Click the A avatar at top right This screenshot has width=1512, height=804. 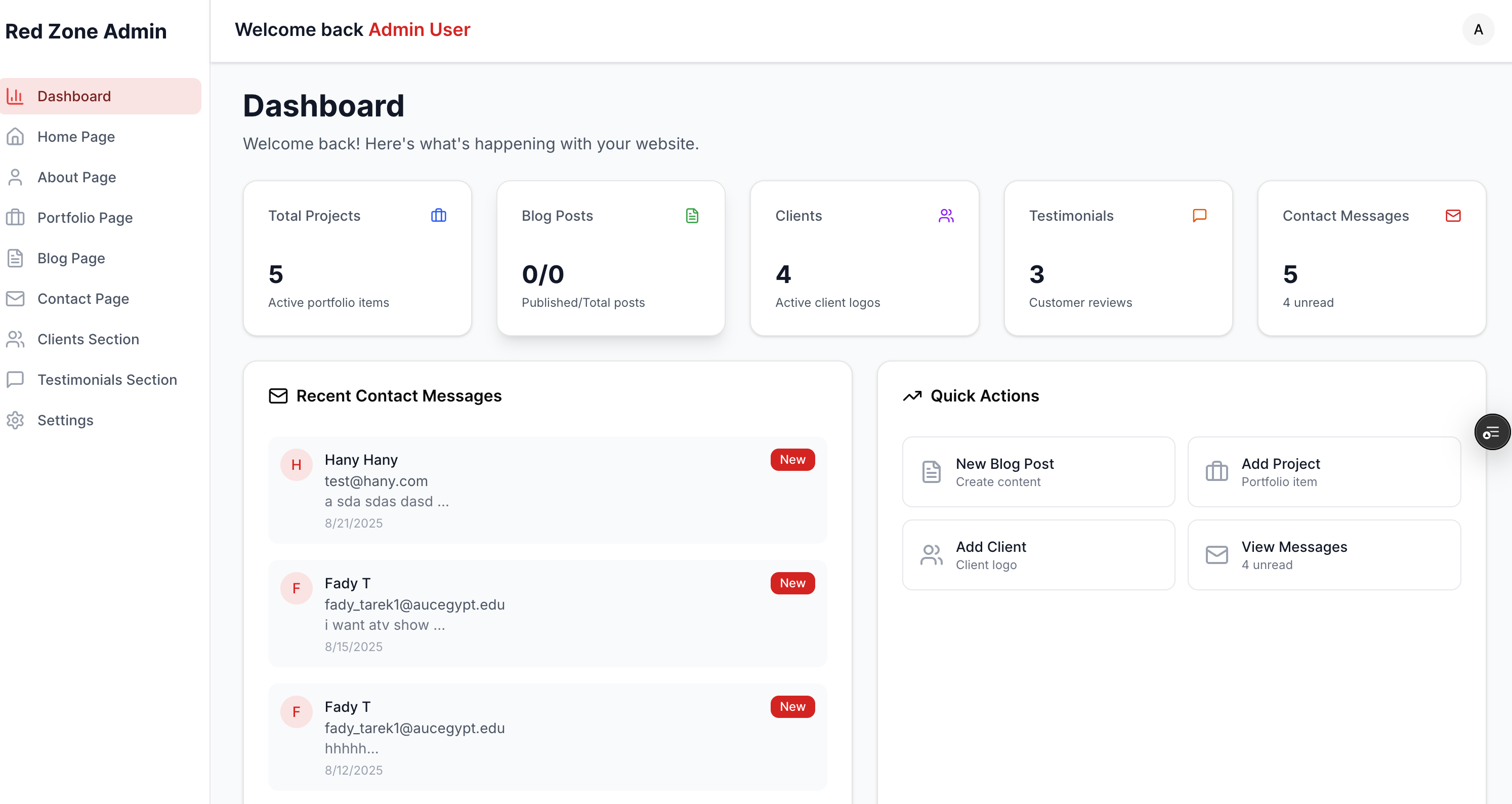1479,29
